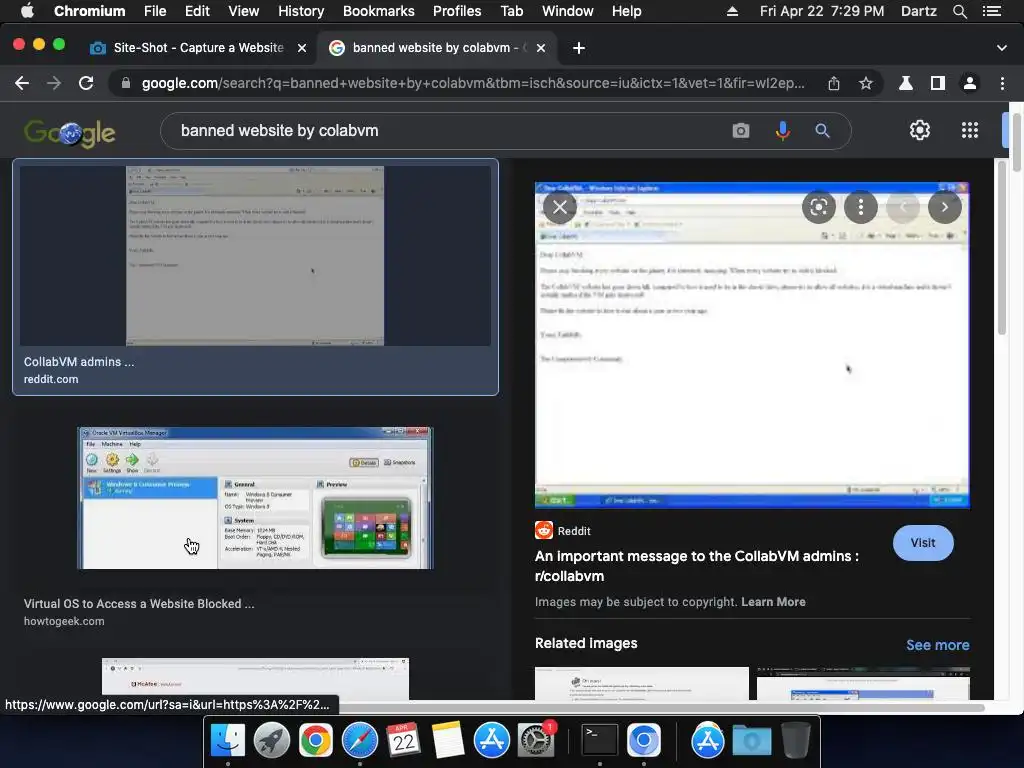Open the Chromium labs flask icon

pyautogui.click(x=906, y=83)
